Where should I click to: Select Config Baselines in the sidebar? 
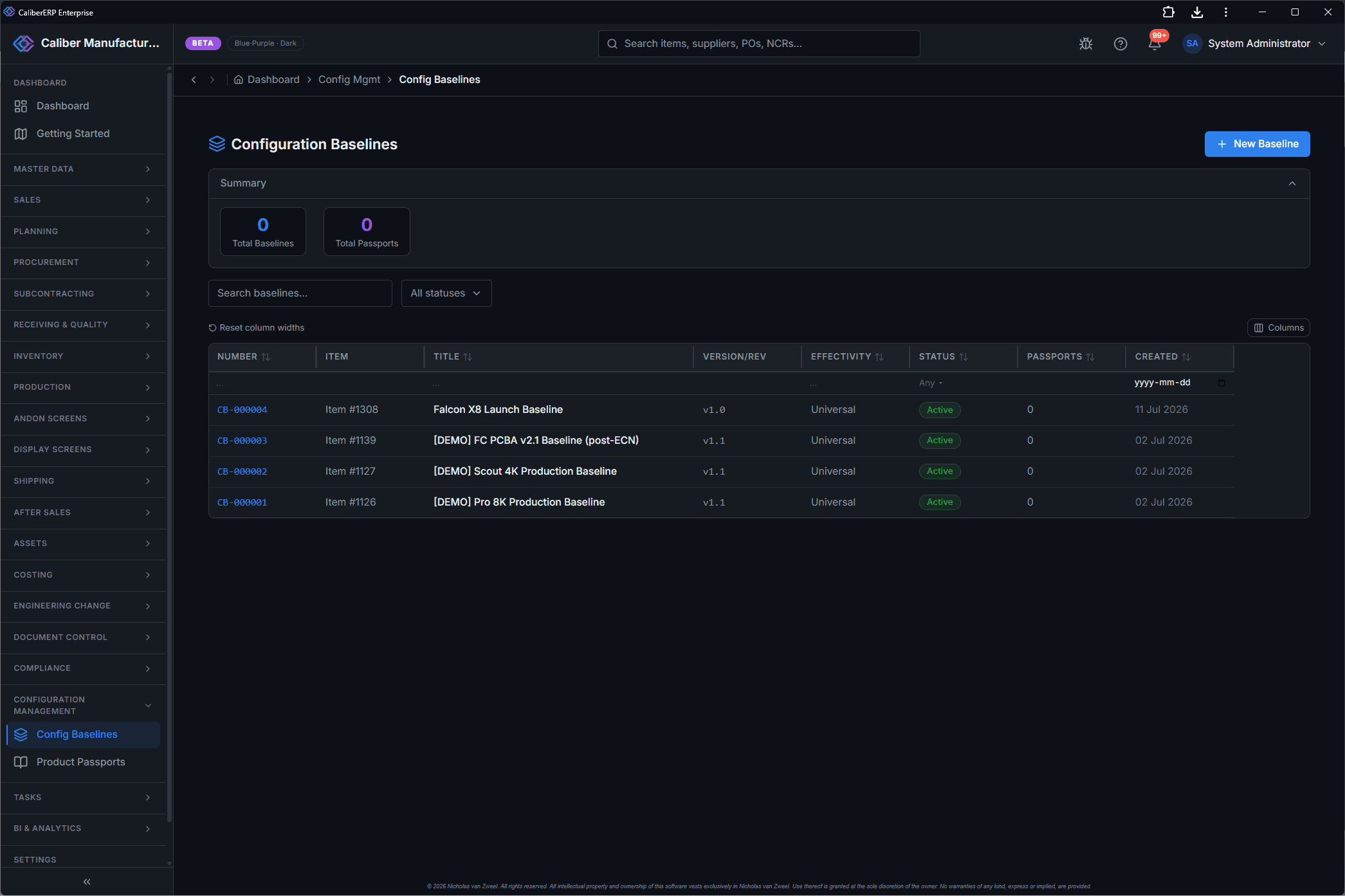[x=83, y=735]
